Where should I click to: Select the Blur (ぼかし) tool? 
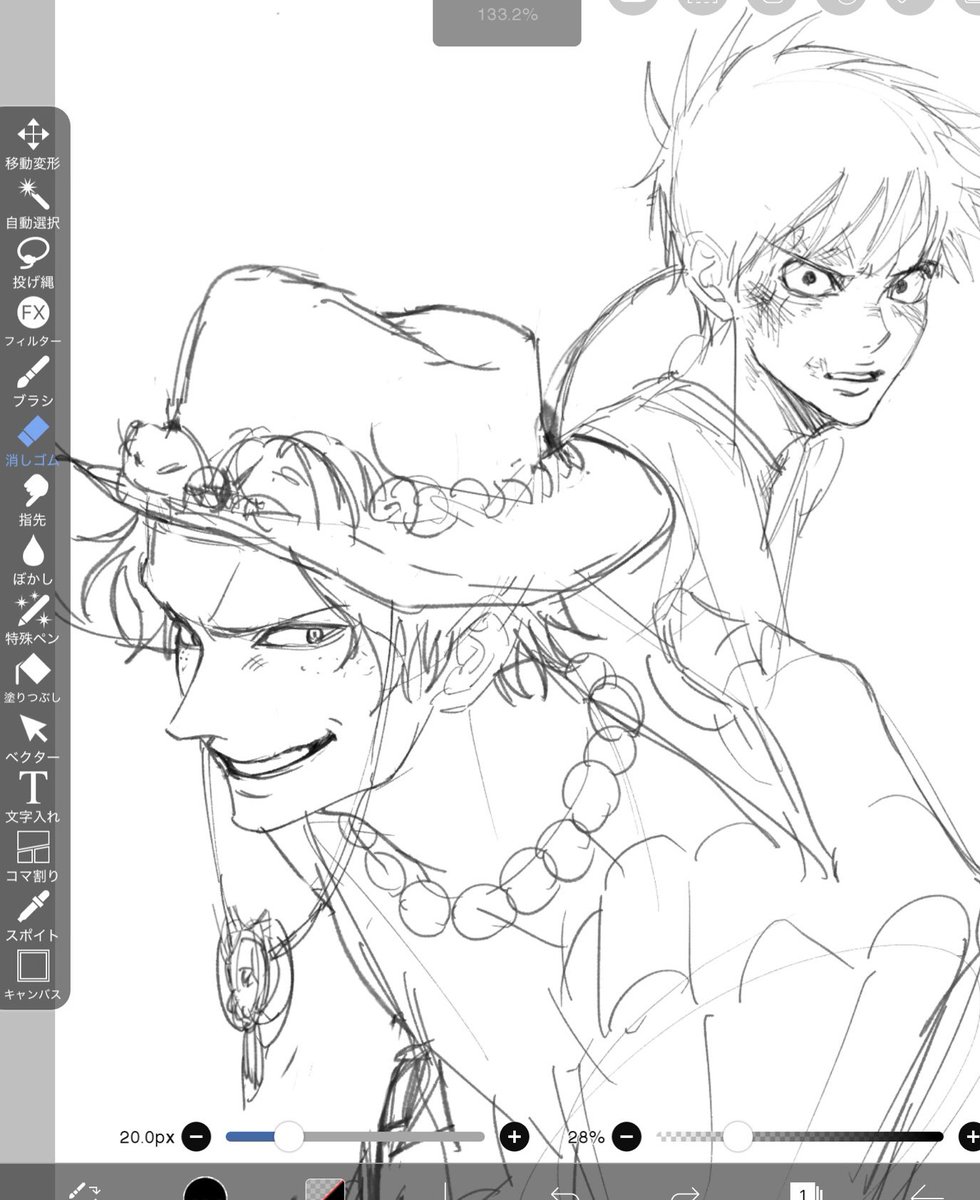[x=33, y=561]
